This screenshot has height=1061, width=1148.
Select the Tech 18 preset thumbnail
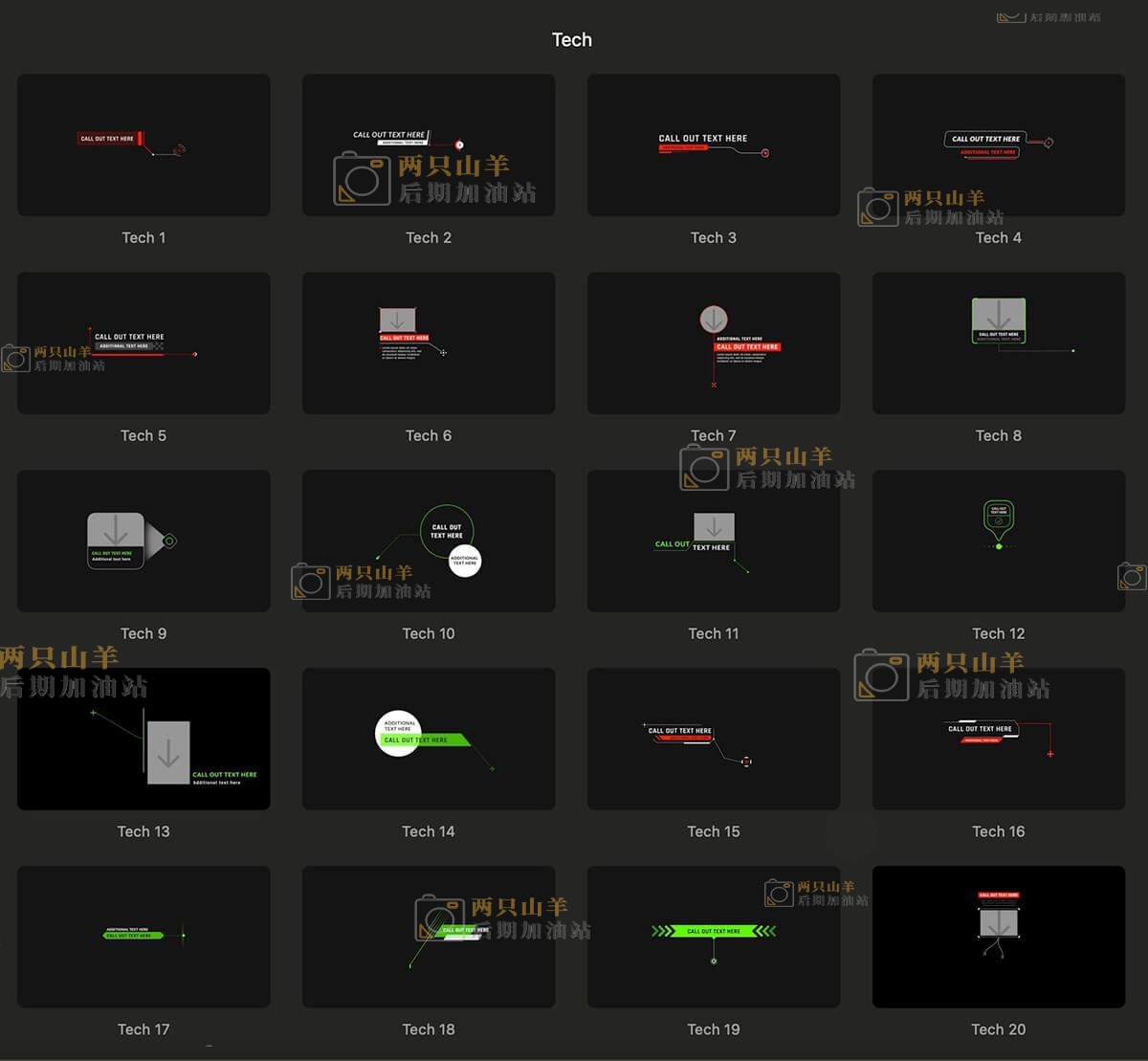pyautogui.click(x=429, y=938)
